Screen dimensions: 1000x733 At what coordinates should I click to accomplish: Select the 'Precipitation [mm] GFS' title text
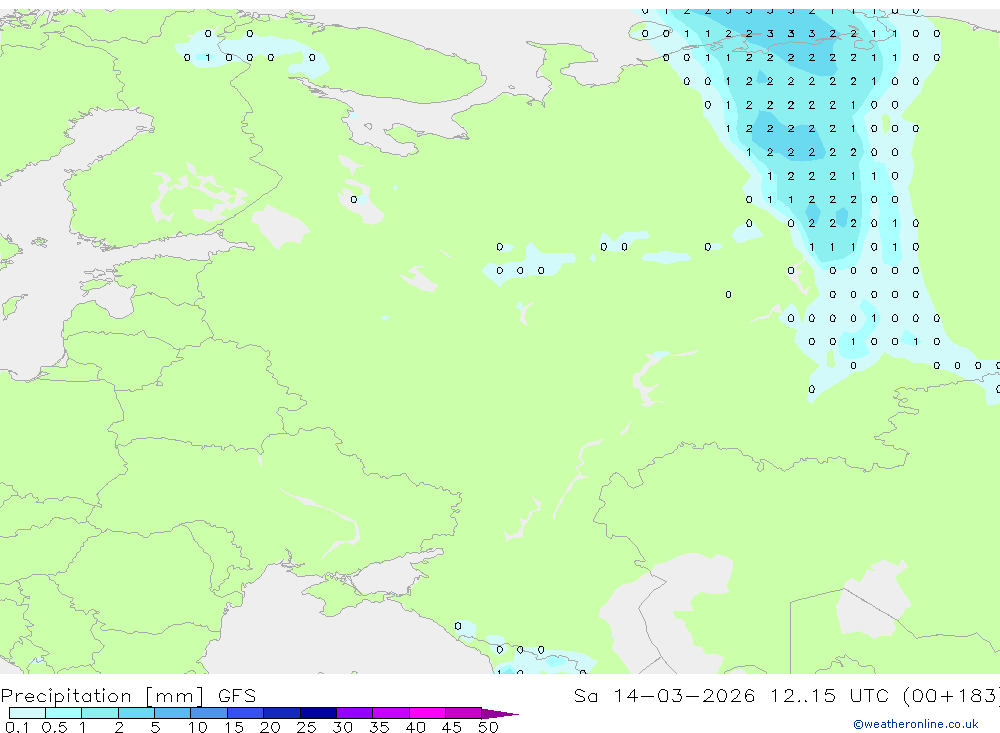pos(128,696)
